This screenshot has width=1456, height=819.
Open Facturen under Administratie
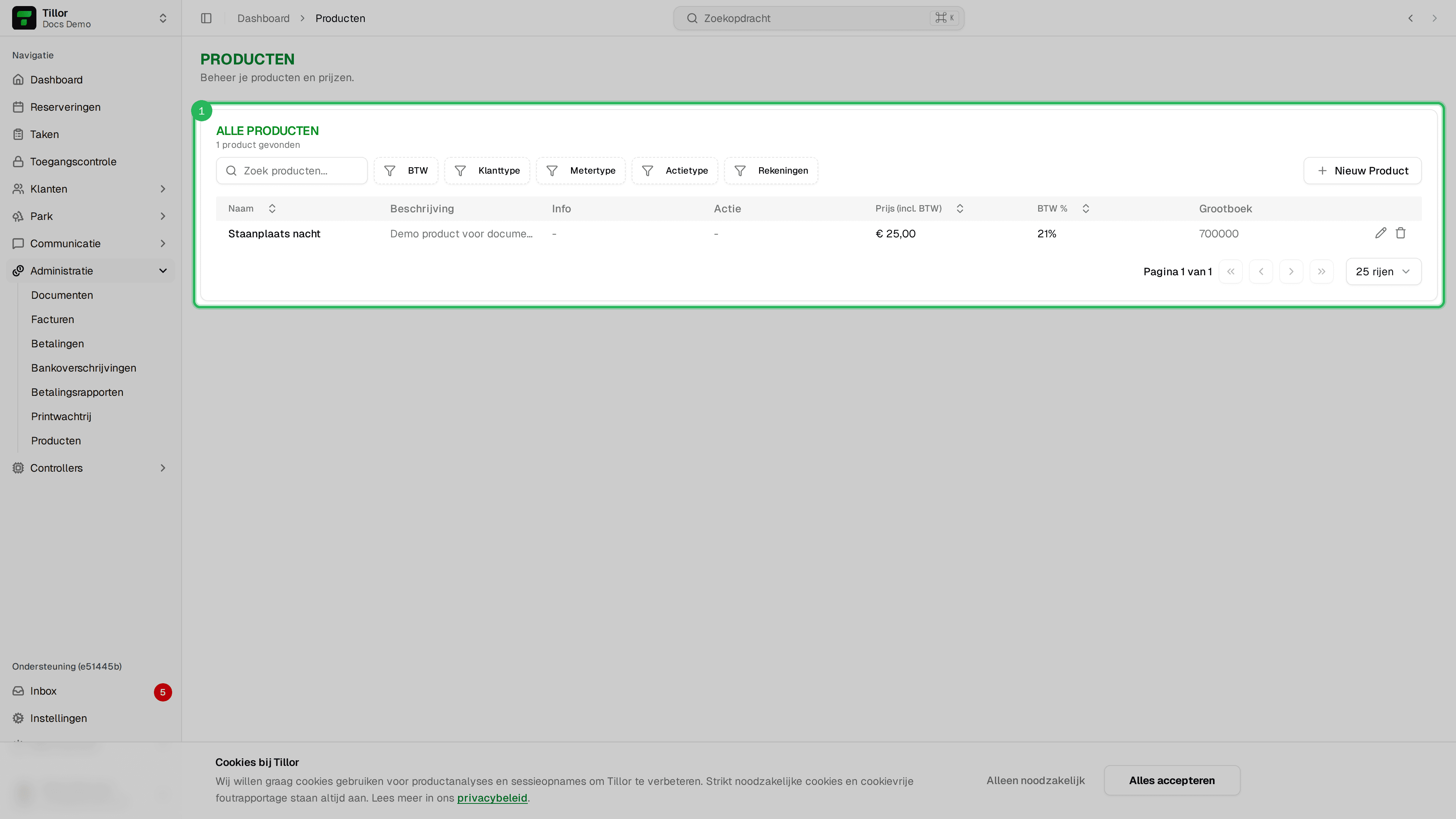pos(53,319)
